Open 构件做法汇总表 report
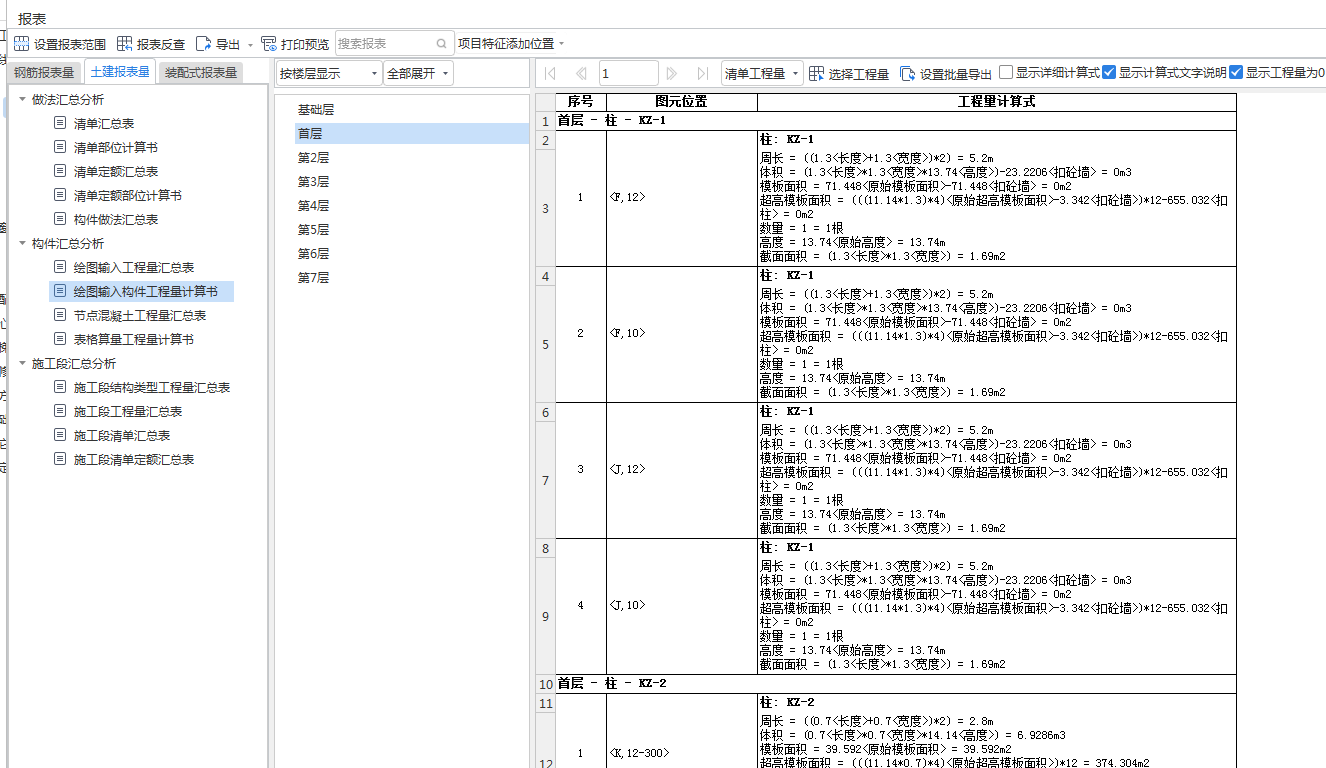Viewport: 1326px width, 768px height. click(x=116, y=219)
